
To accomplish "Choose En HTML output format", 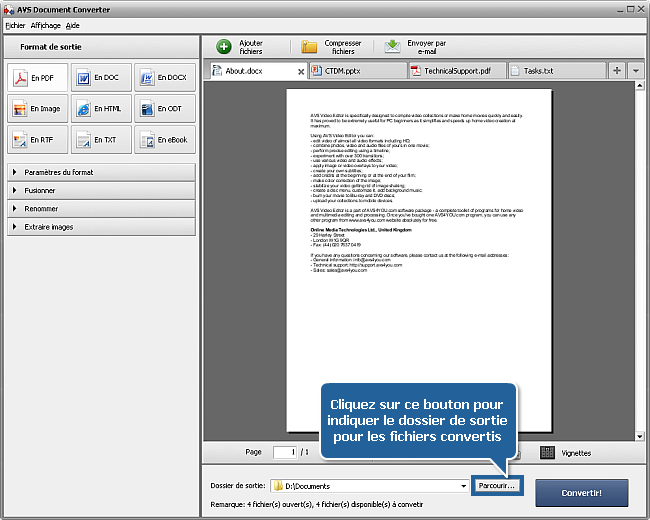I will click(101, 109).
